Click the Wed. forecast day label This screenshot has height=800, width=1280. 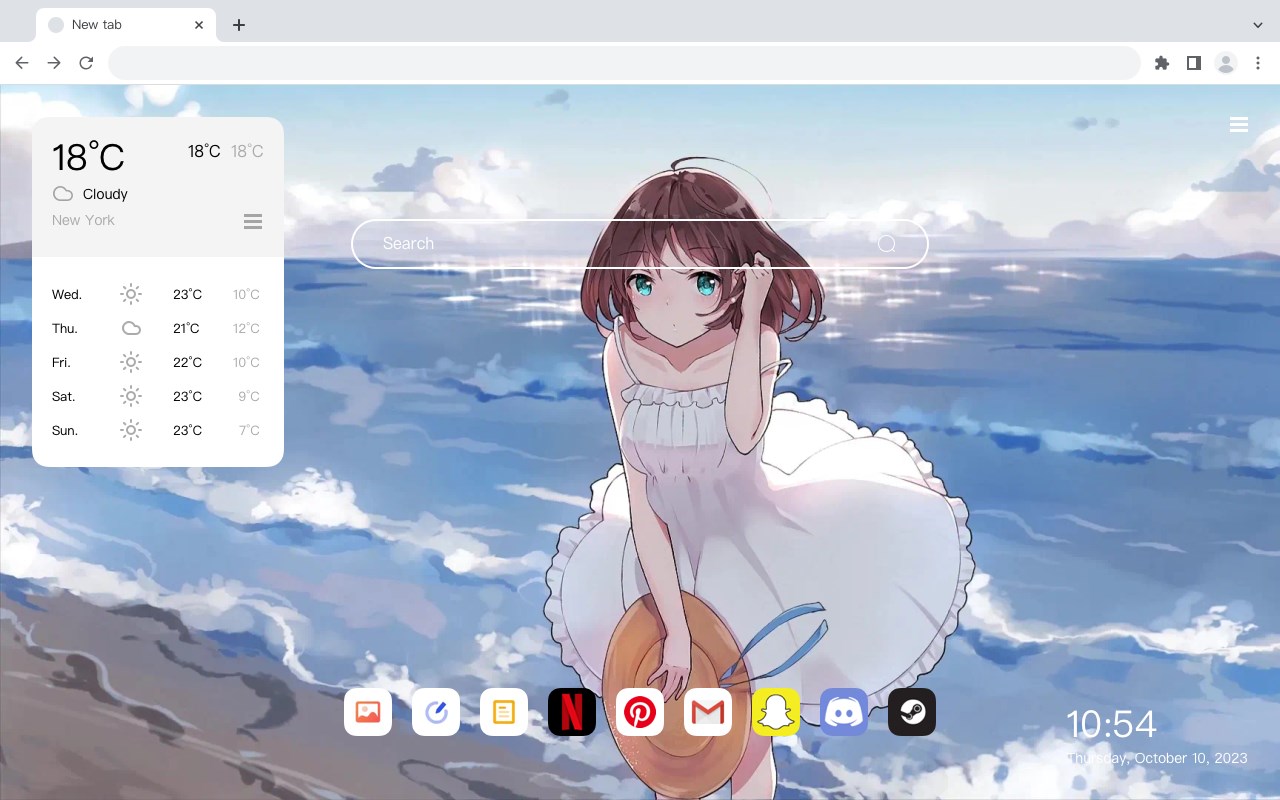coord(67,294)
